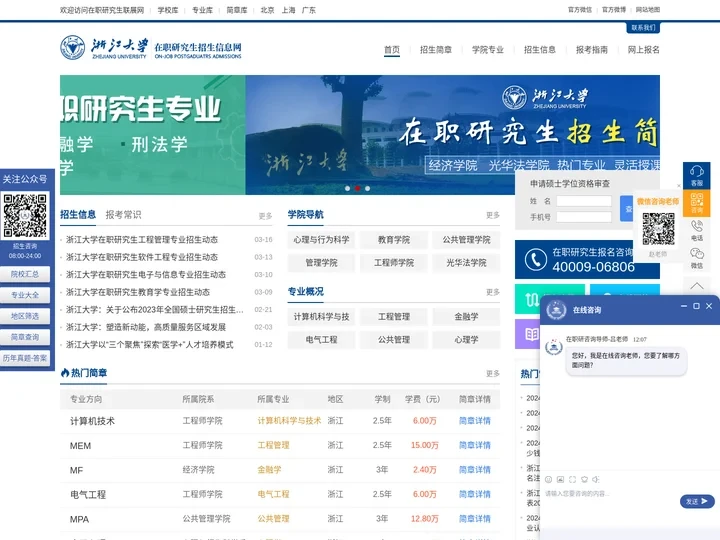Click the 电话 phone icon in sidebar

696,230
